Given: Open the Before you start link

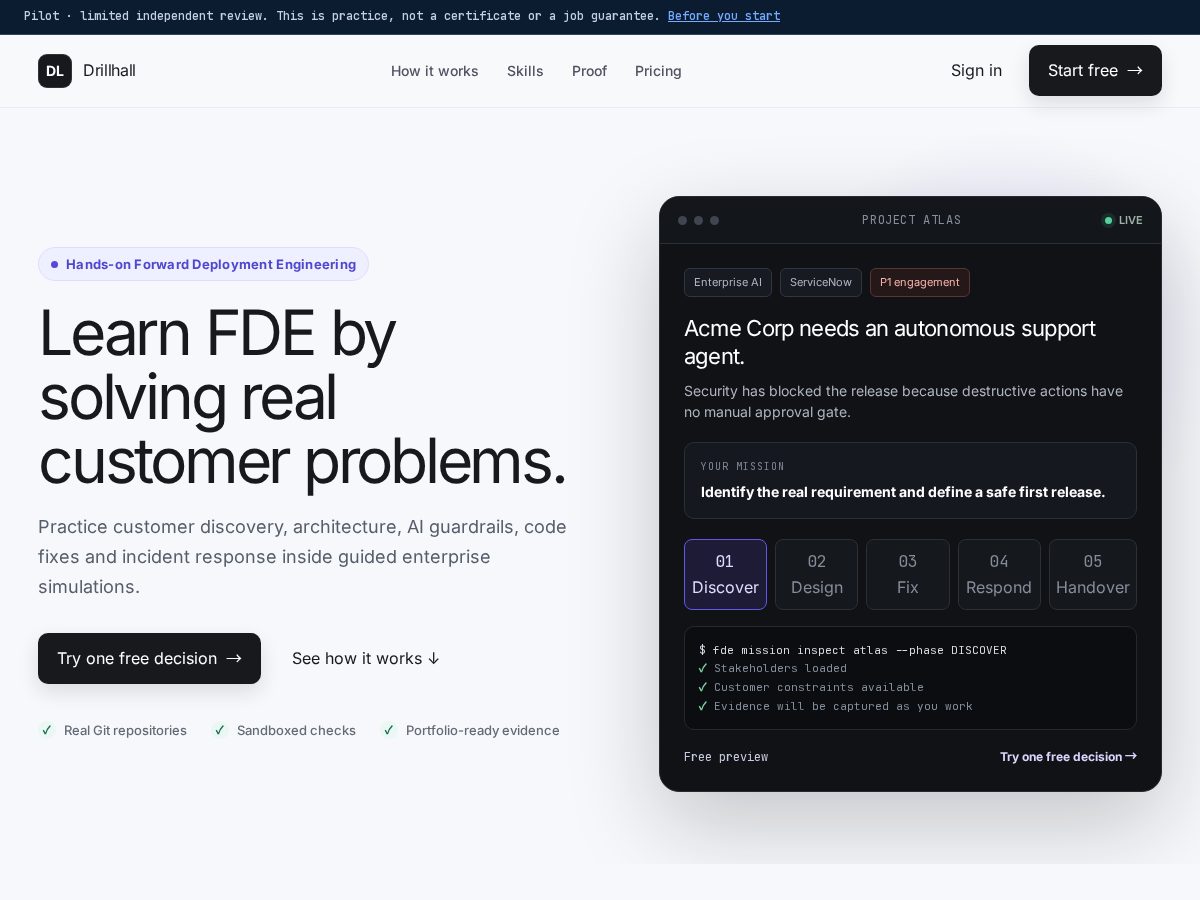Looking at the screenshot, I should click(724, 16).
